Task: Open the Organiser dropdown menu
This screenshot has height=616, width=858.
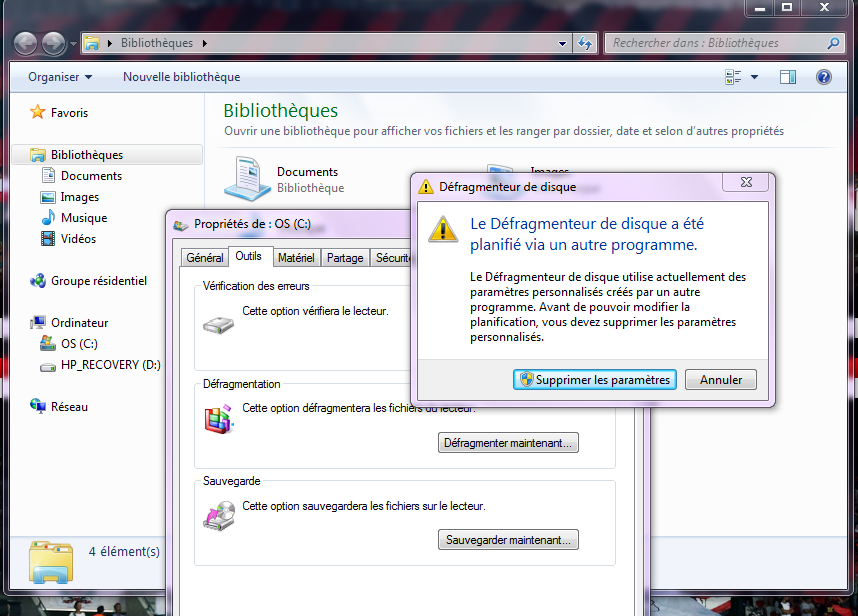Action: pos(60,77)
